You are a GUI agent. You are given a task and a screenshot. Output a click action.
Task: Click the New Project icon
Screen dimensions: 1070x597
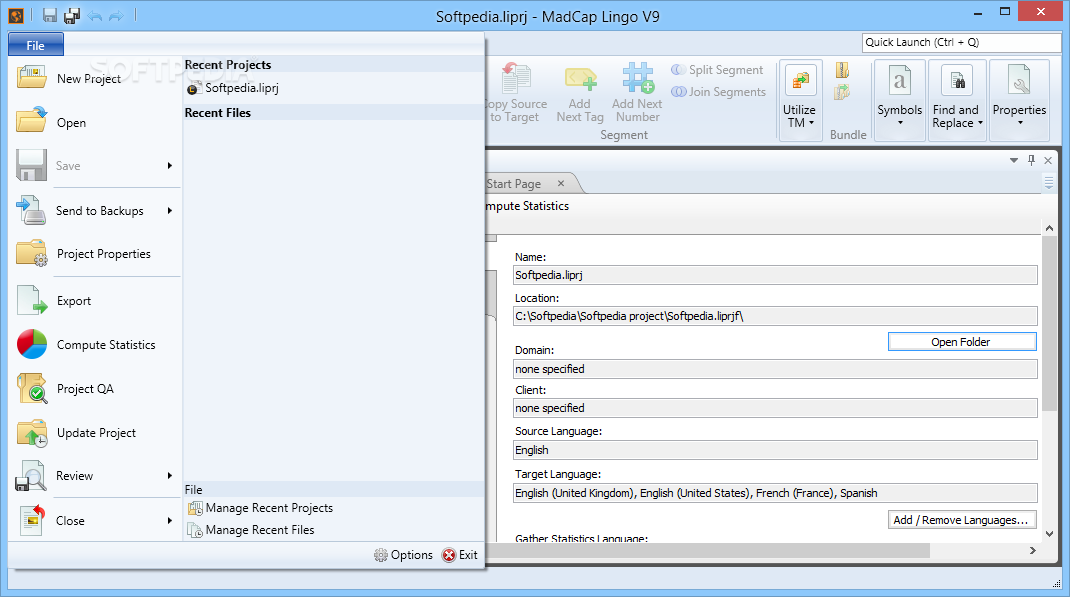click(31, 78)
